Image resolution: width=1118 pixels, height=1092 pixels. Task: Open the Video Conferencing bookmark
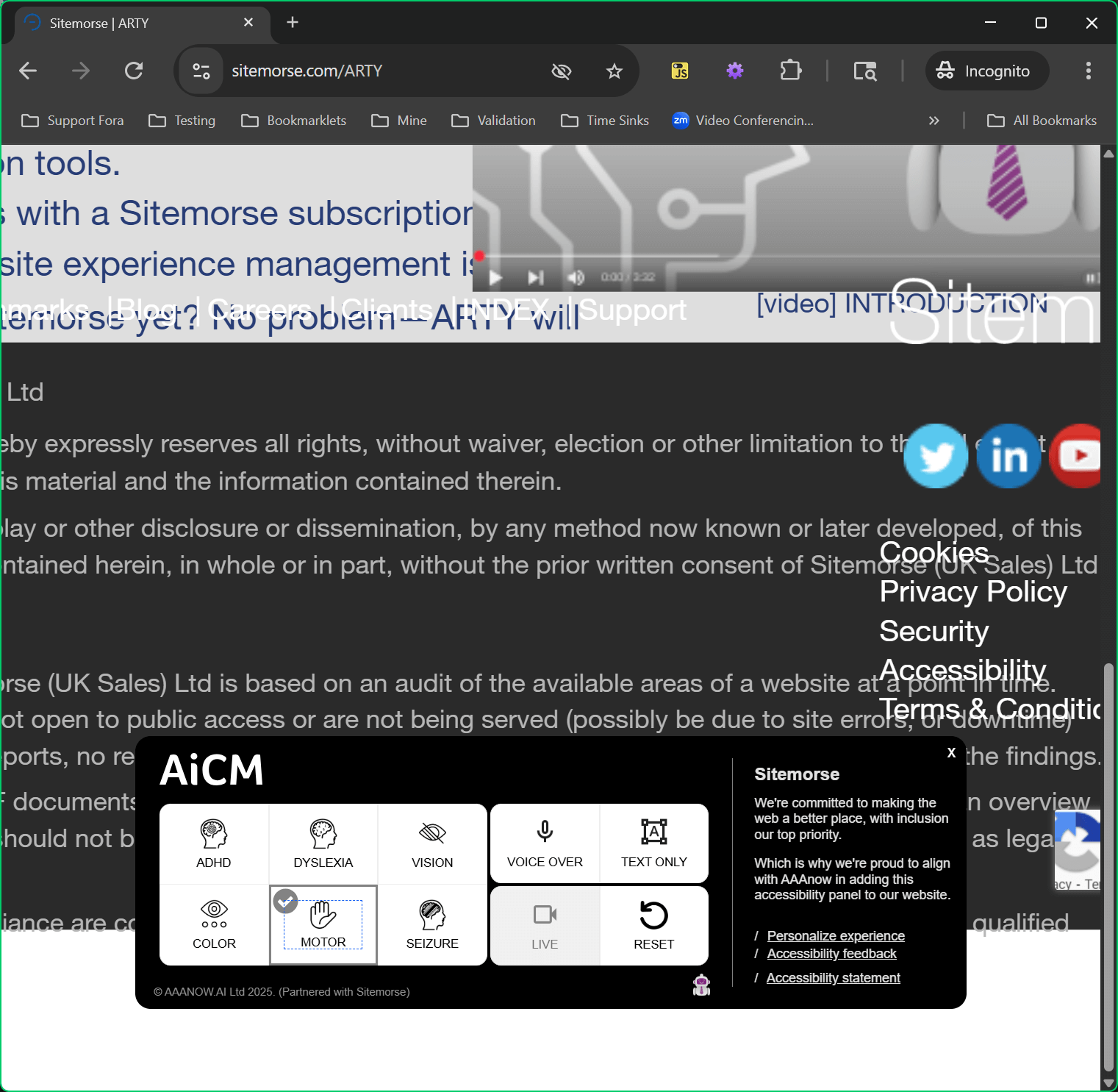pyautogui.click(x=742, y=121)
